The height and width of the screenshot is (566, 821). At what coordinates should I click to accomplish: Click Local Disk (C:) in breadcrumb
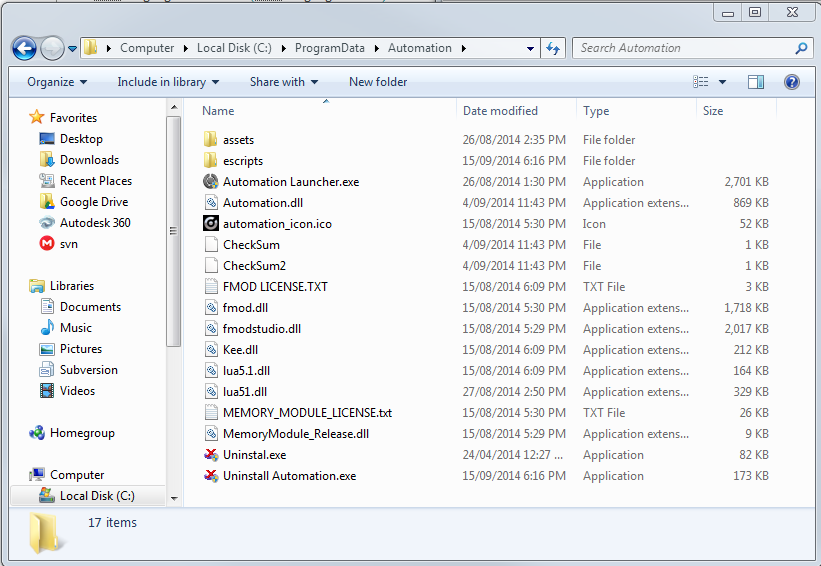tap(234, 48)
